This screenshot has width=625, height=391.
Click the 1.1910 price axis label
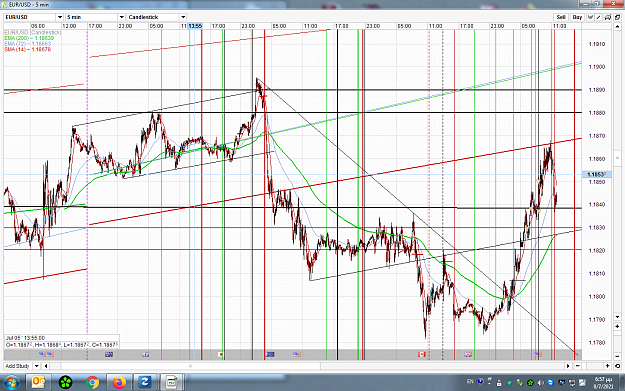click(x=597, y=44)
